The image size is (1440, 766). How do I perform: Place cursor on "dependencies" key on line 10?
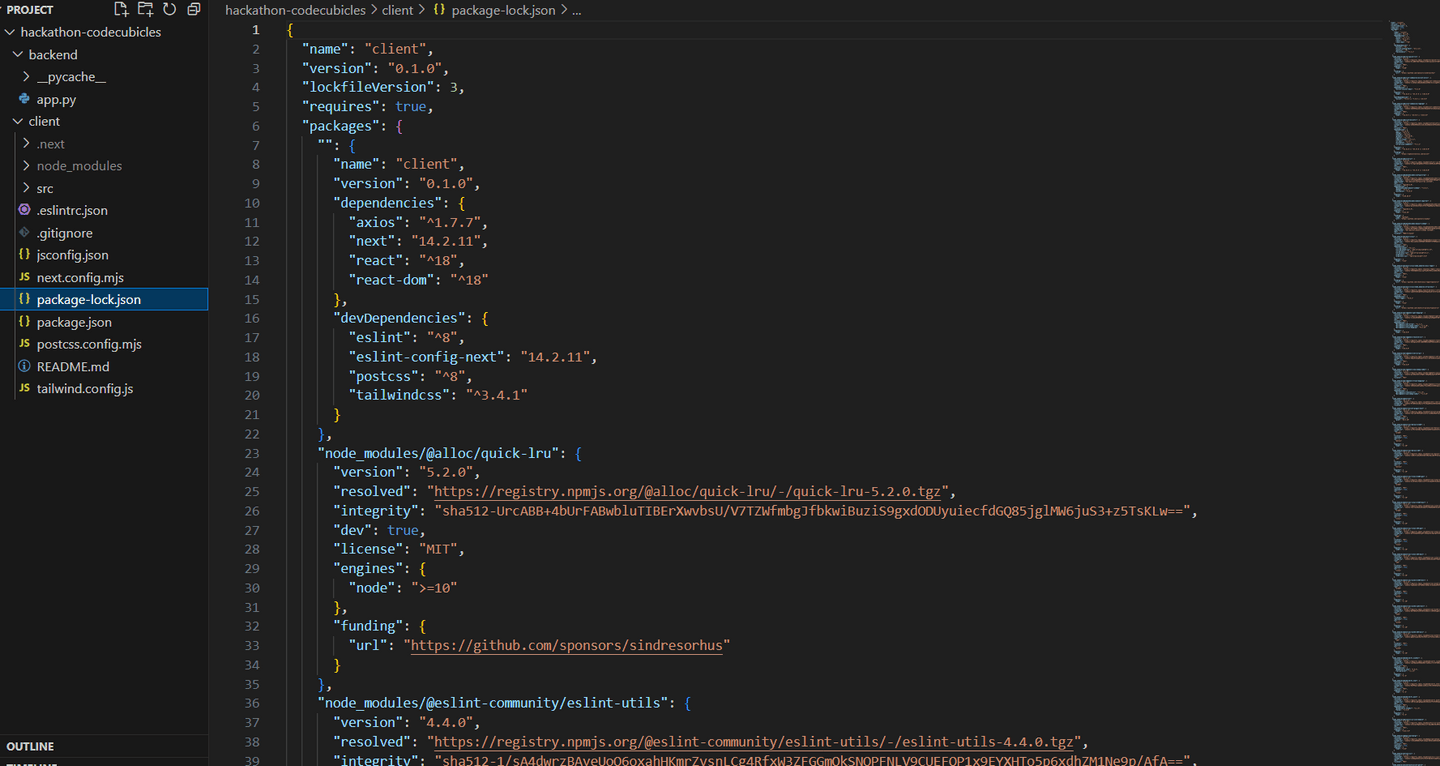pos(388,203)
